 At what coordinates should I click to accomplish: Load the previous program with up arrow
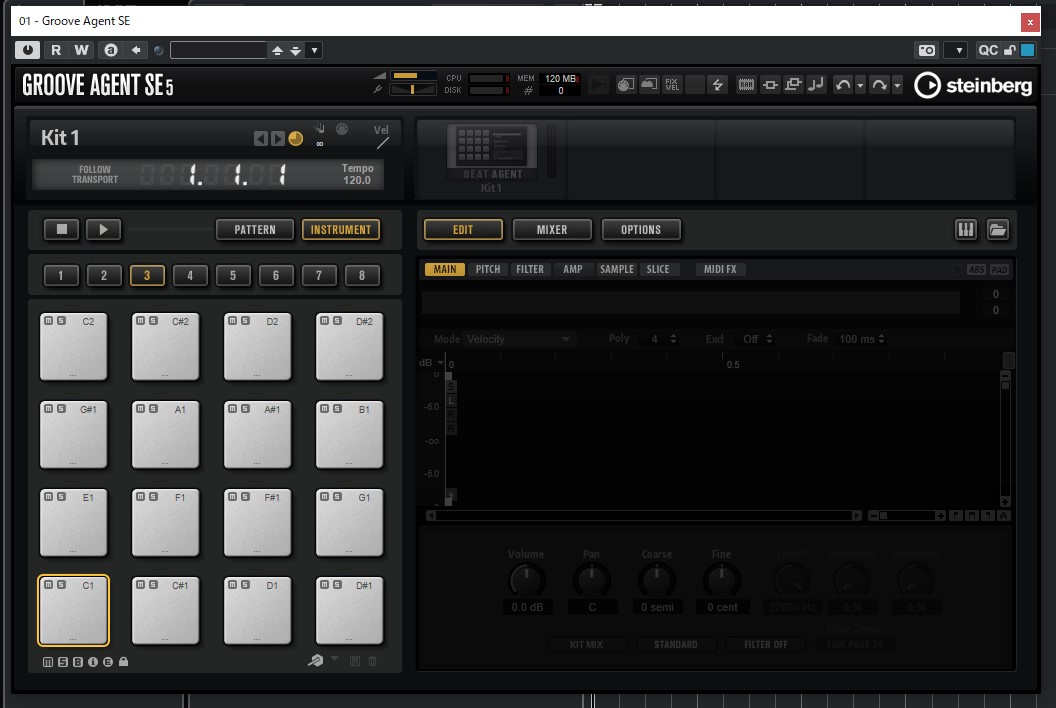tap(277, 51)
